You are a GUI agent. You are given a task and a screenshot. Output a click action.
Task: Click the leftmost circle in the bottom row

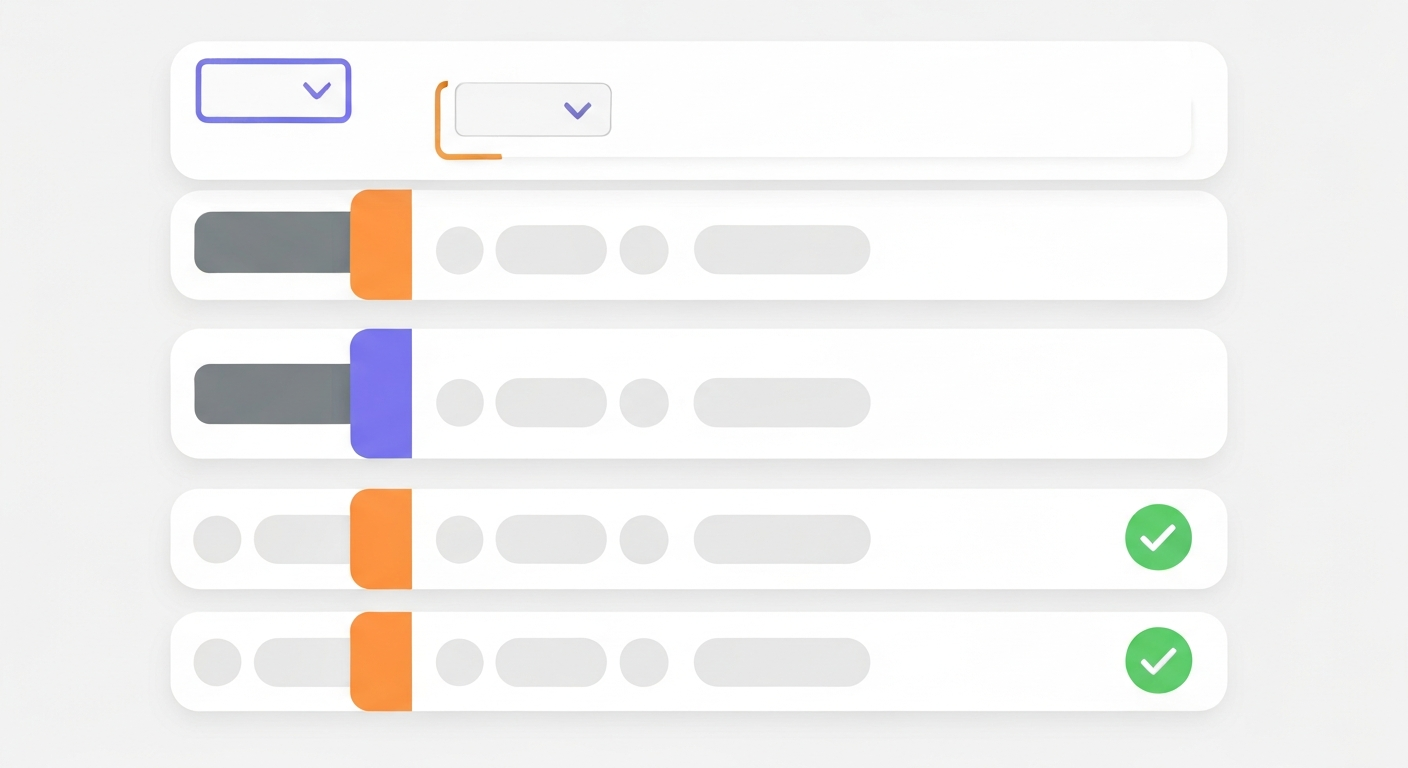tap(217, 662)
